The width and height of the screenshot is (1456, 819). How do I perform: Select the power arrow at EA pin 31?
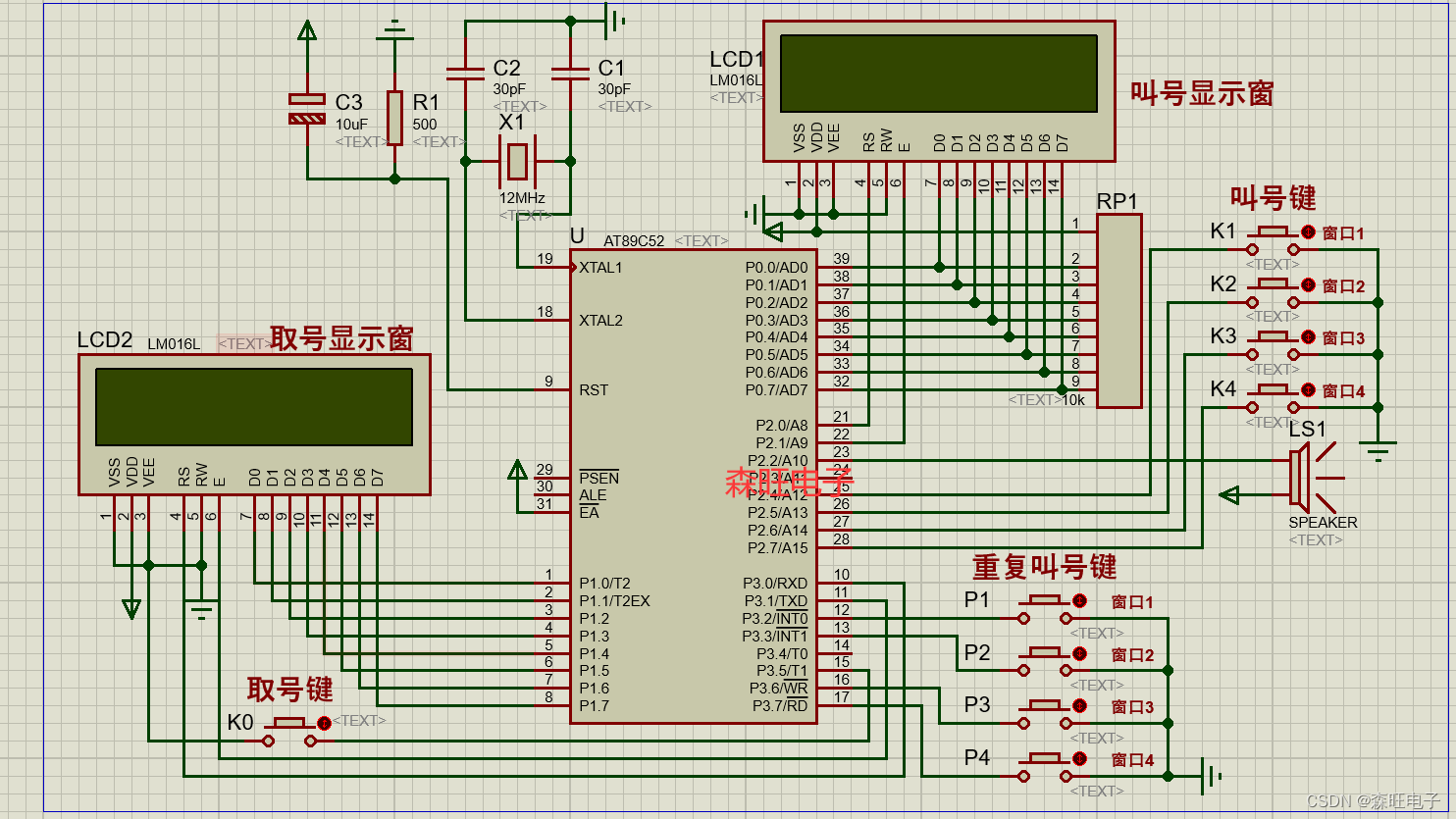517,471
